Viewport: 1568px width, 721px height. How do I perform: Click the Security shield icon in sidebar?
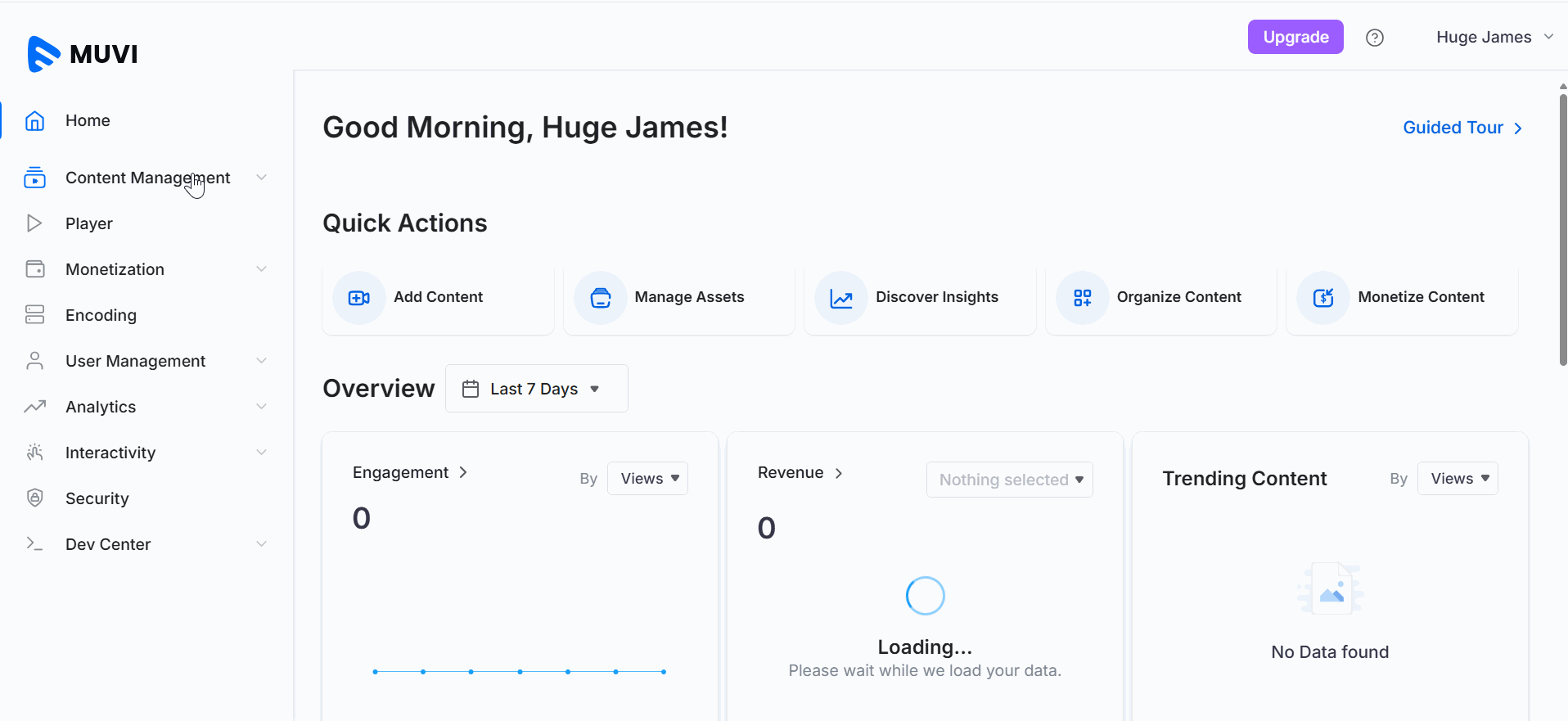(34, 498)
